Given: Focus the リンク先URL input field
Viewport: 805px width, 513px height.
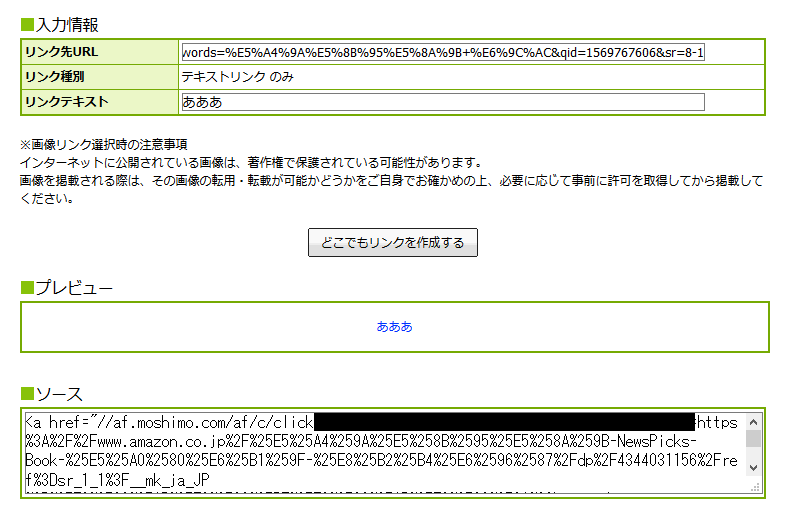Looking at the screenshot, I should click(x=443, y=52).
